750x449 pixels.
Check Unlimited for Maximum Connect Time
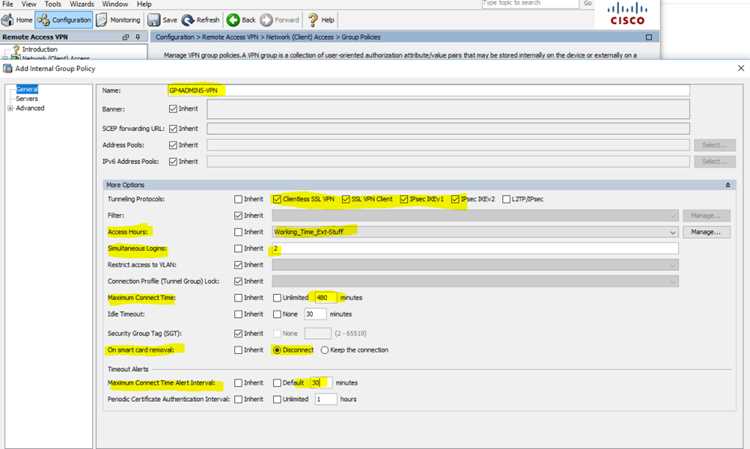pyautogui.click(x=277, y=298)
